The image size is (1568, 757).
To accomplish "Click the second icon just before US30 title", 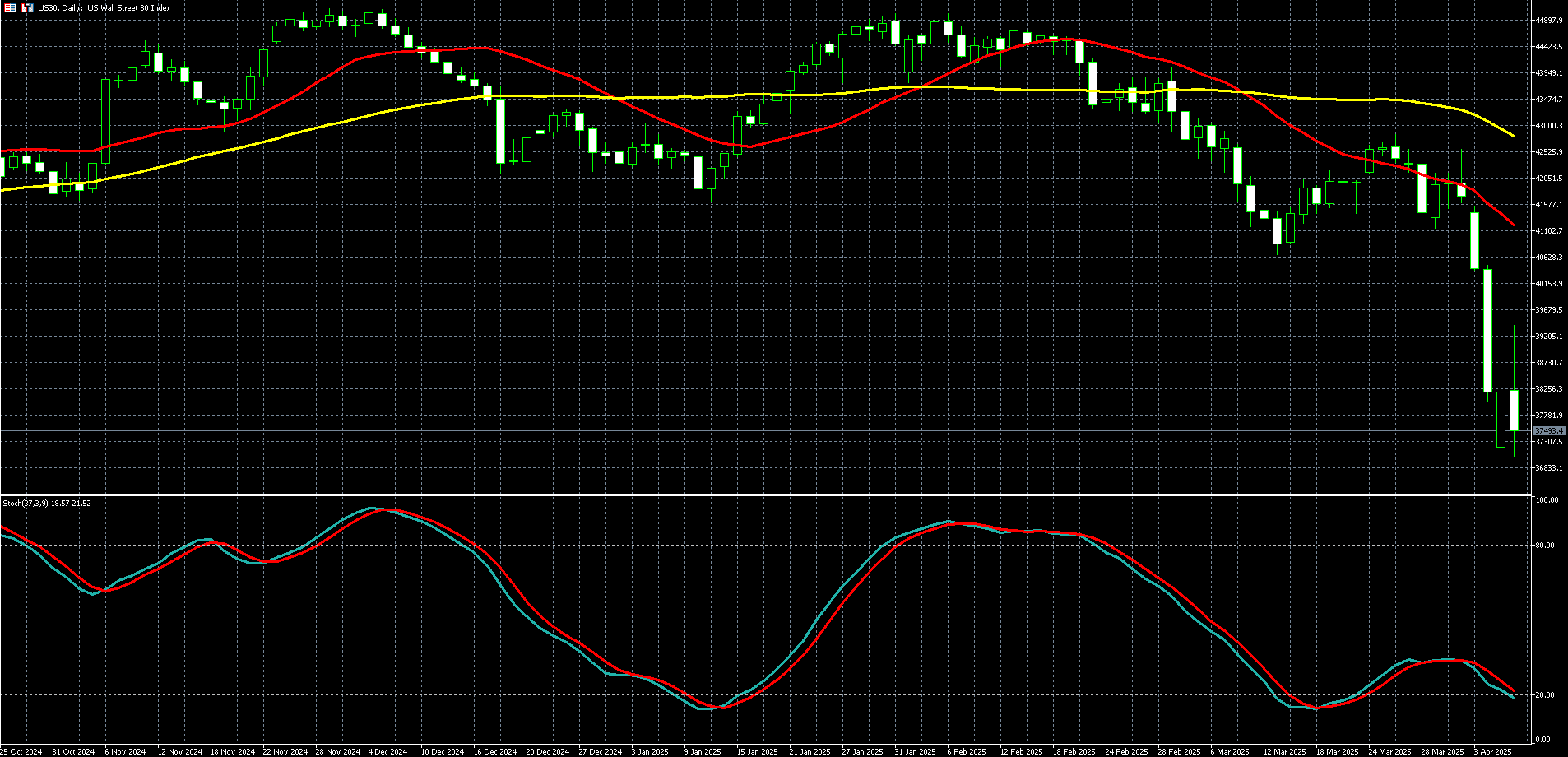I will [27, 7].
